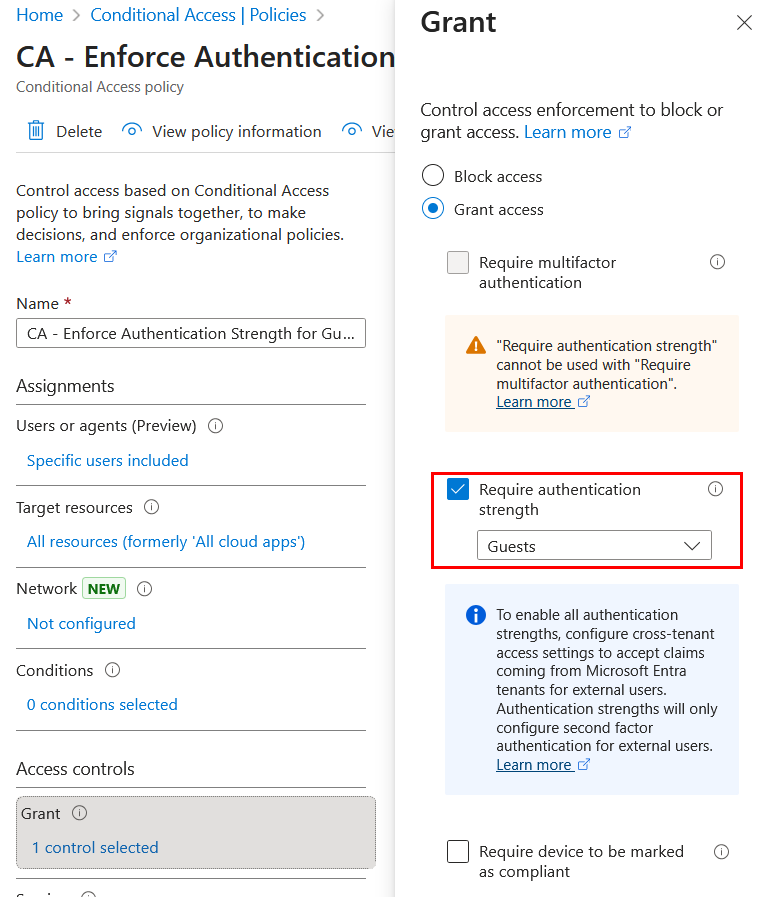The image size is (782, 897).
Task: Click the policy Name input field
Action: 191,334
